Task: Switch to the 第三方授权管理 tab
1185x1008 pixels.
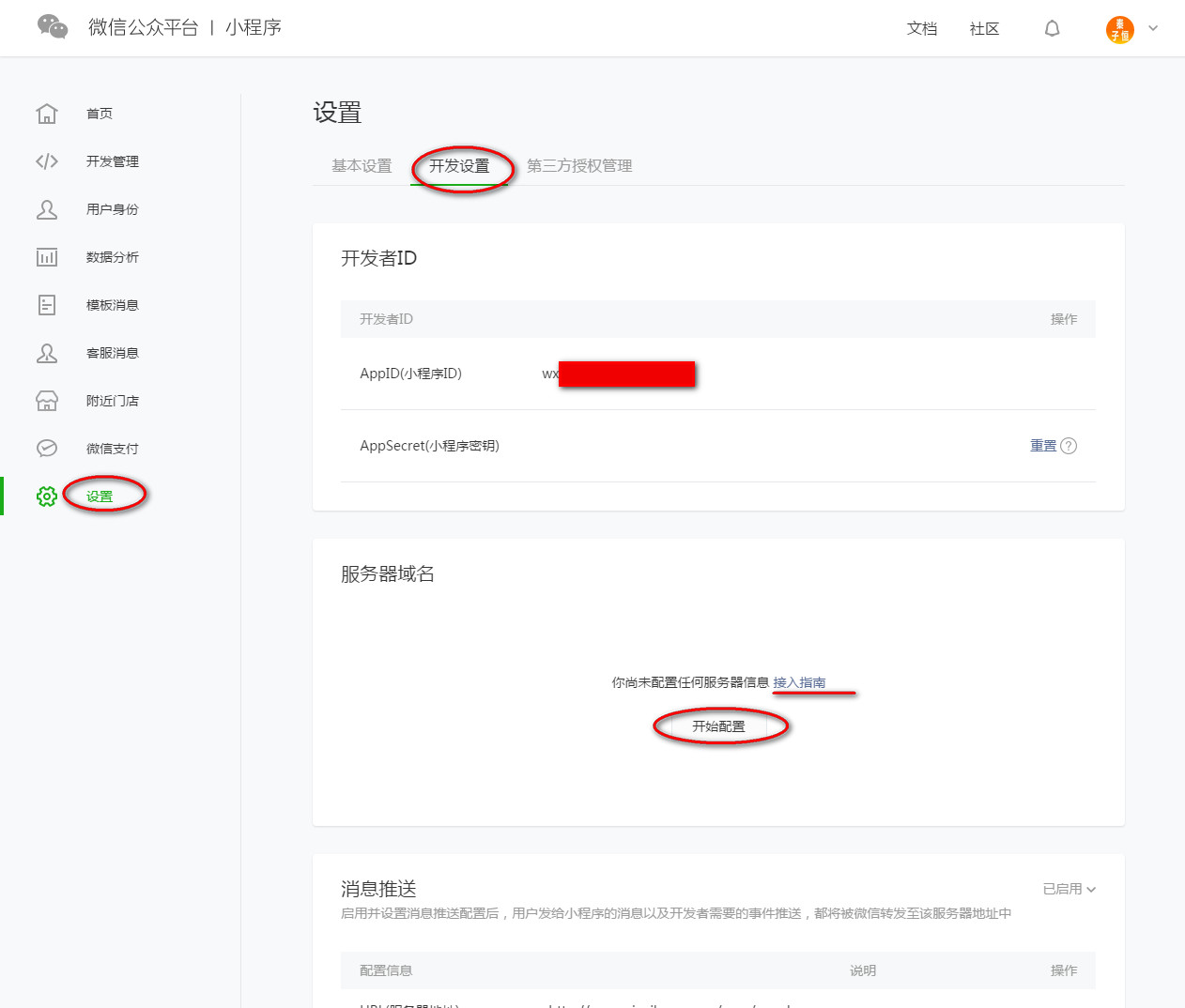Action: [579, 166]
